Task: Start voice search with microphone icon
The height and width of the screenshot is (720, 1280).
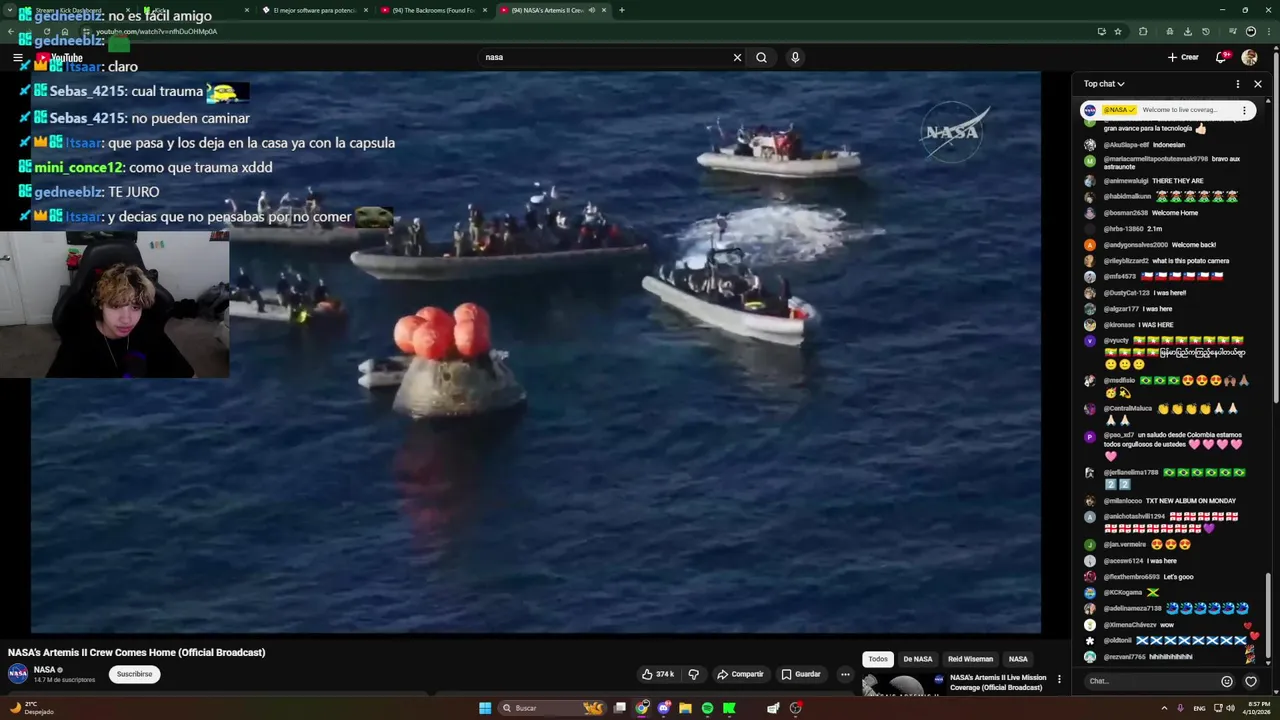Action: (795, 57)
